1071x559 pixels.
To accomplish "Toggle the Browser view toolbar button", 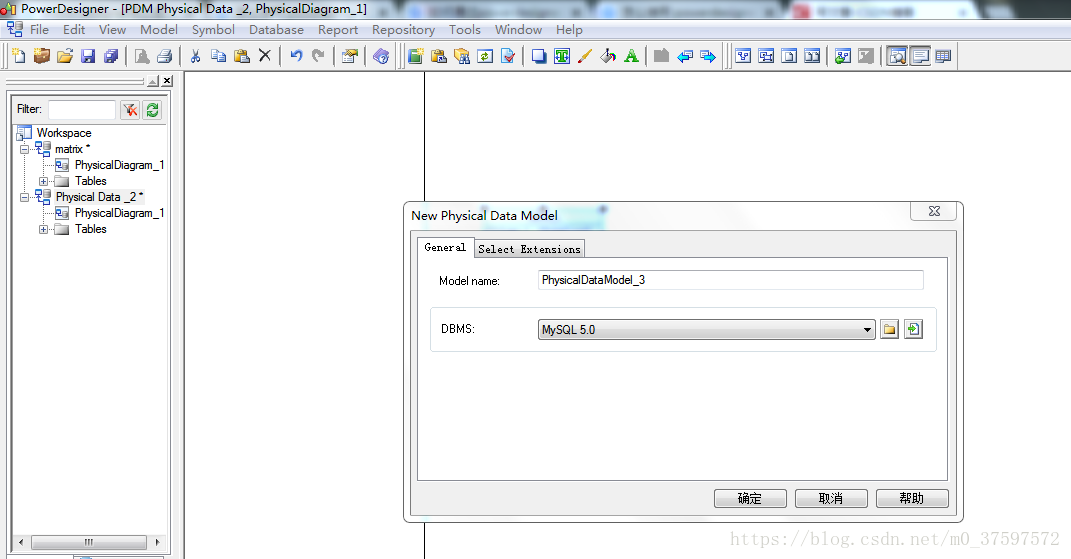I will pyautogui.click(x=897, y=56).
